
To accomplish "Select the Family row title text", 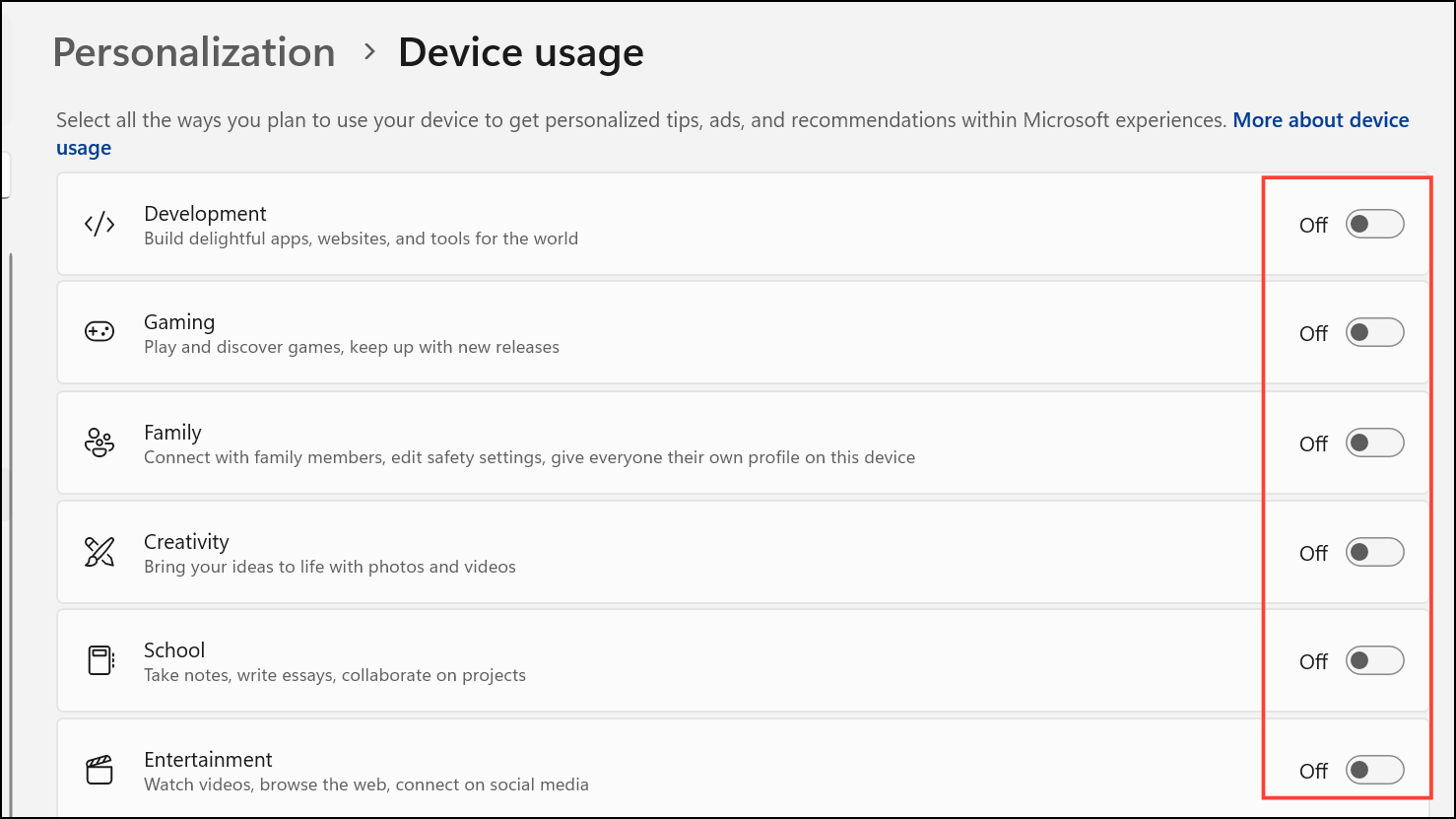I will (x=172, y=433).
